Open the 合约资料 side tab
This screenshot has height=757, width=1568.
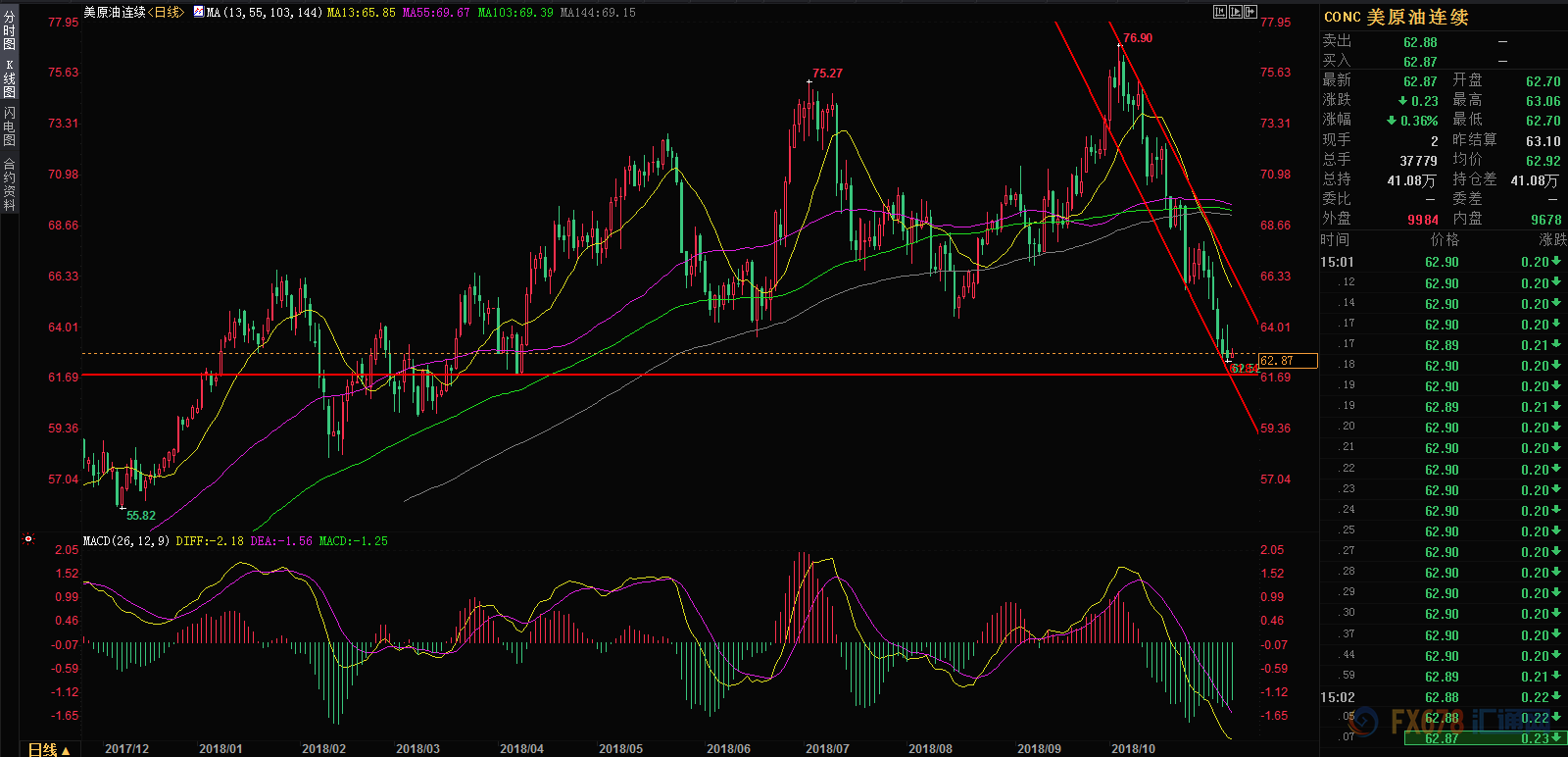(9, 184)
